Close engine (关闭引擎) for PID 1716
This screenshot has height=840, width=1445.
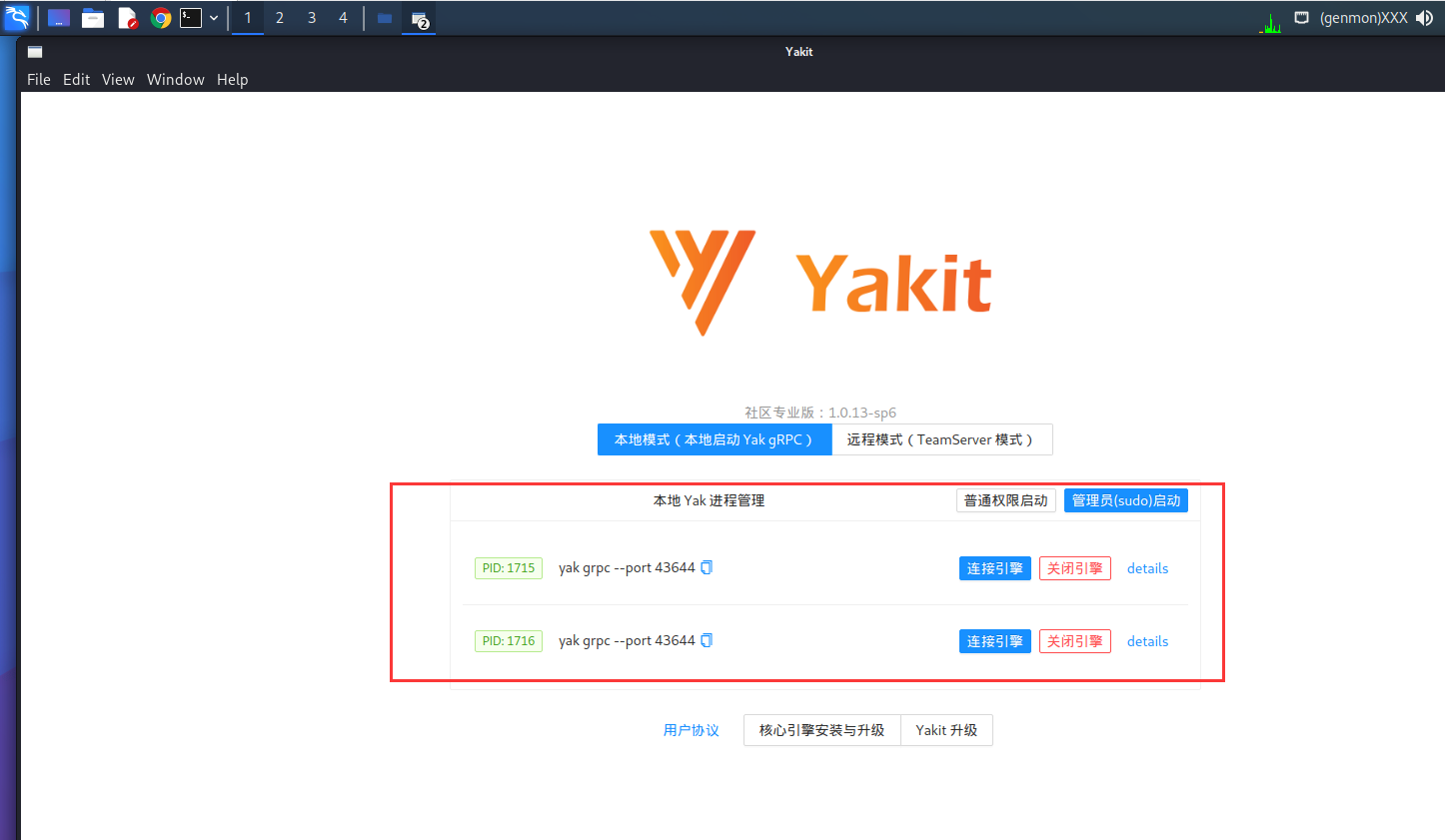pyautogui.click(x=1075, y=641)
